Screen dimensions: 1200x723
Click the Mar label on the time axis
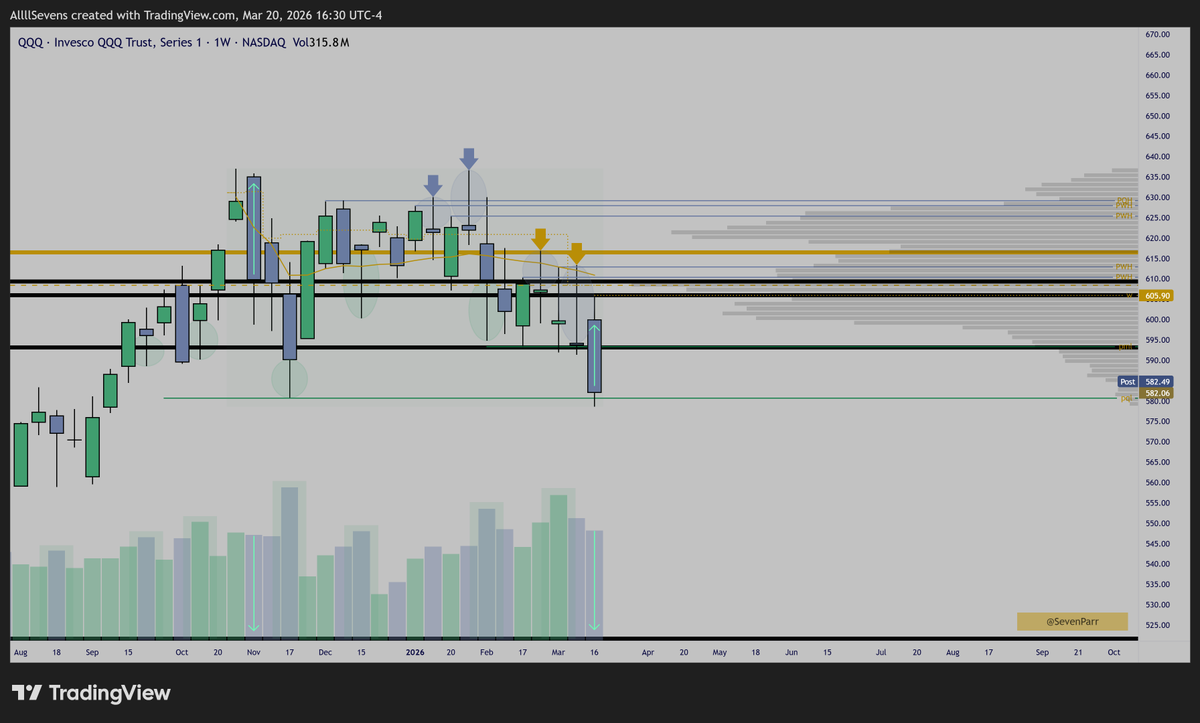(558, 651)
